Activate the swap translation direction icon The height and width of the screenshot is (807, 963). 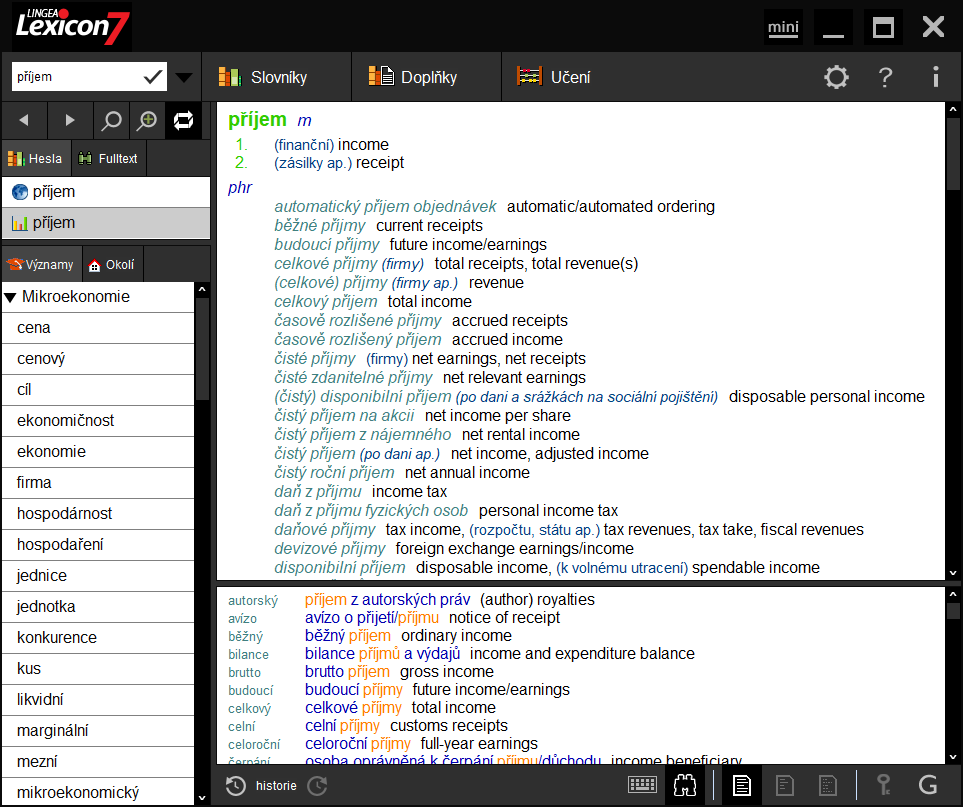pos(184,120)
